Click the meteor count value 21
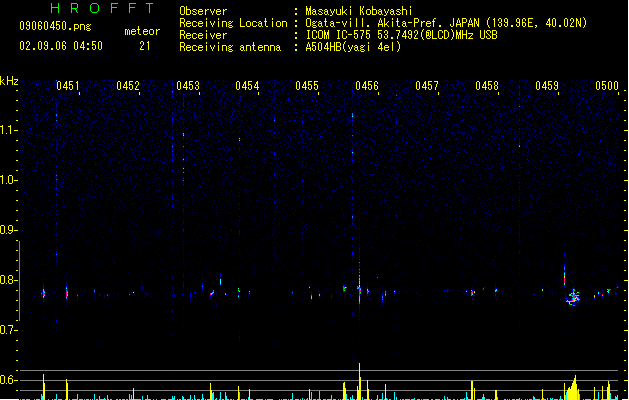This screenshot has height=400, width=629. (145, 46)
